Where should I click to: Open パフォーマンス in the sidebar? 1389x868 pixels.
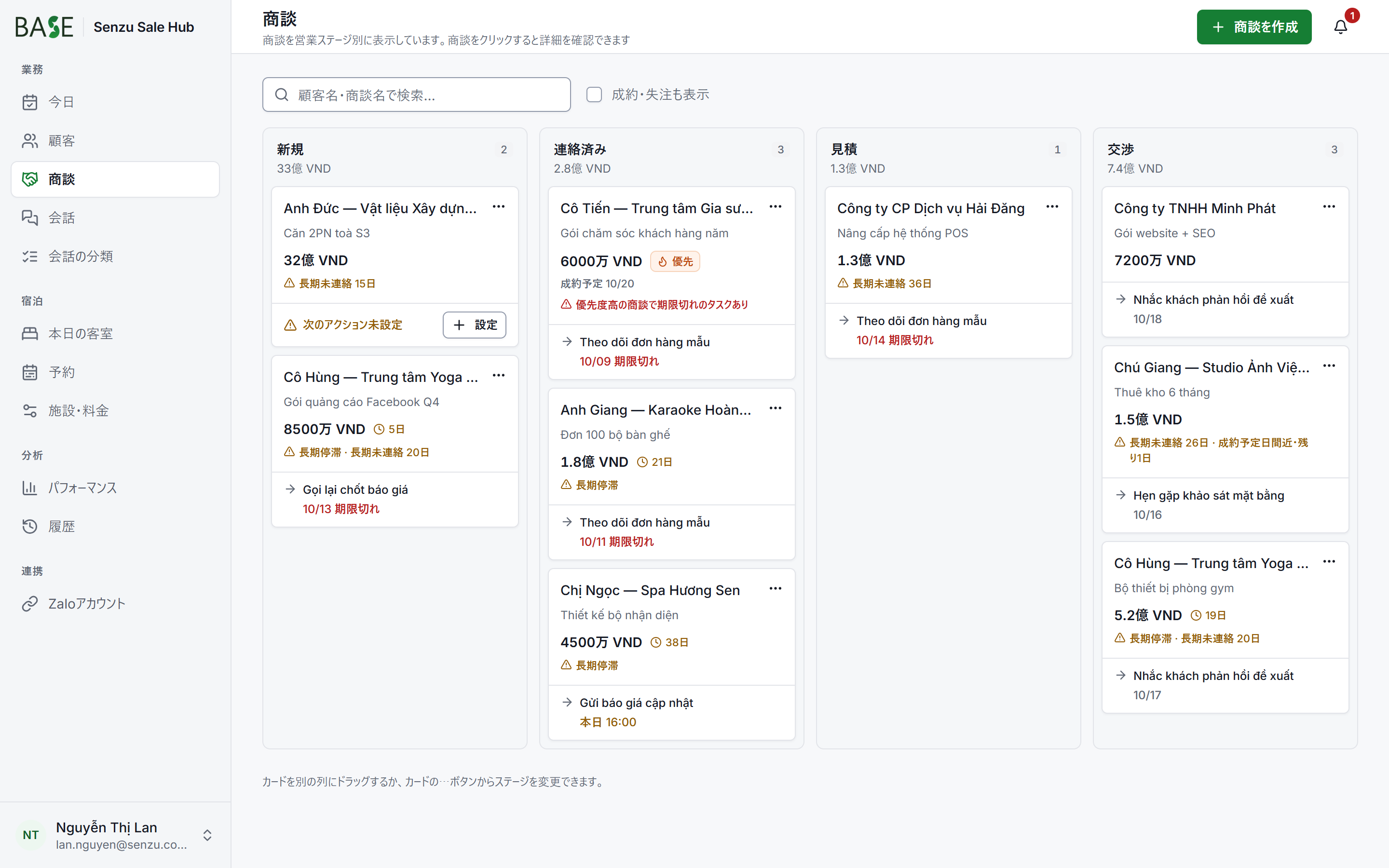coord(115,488)
